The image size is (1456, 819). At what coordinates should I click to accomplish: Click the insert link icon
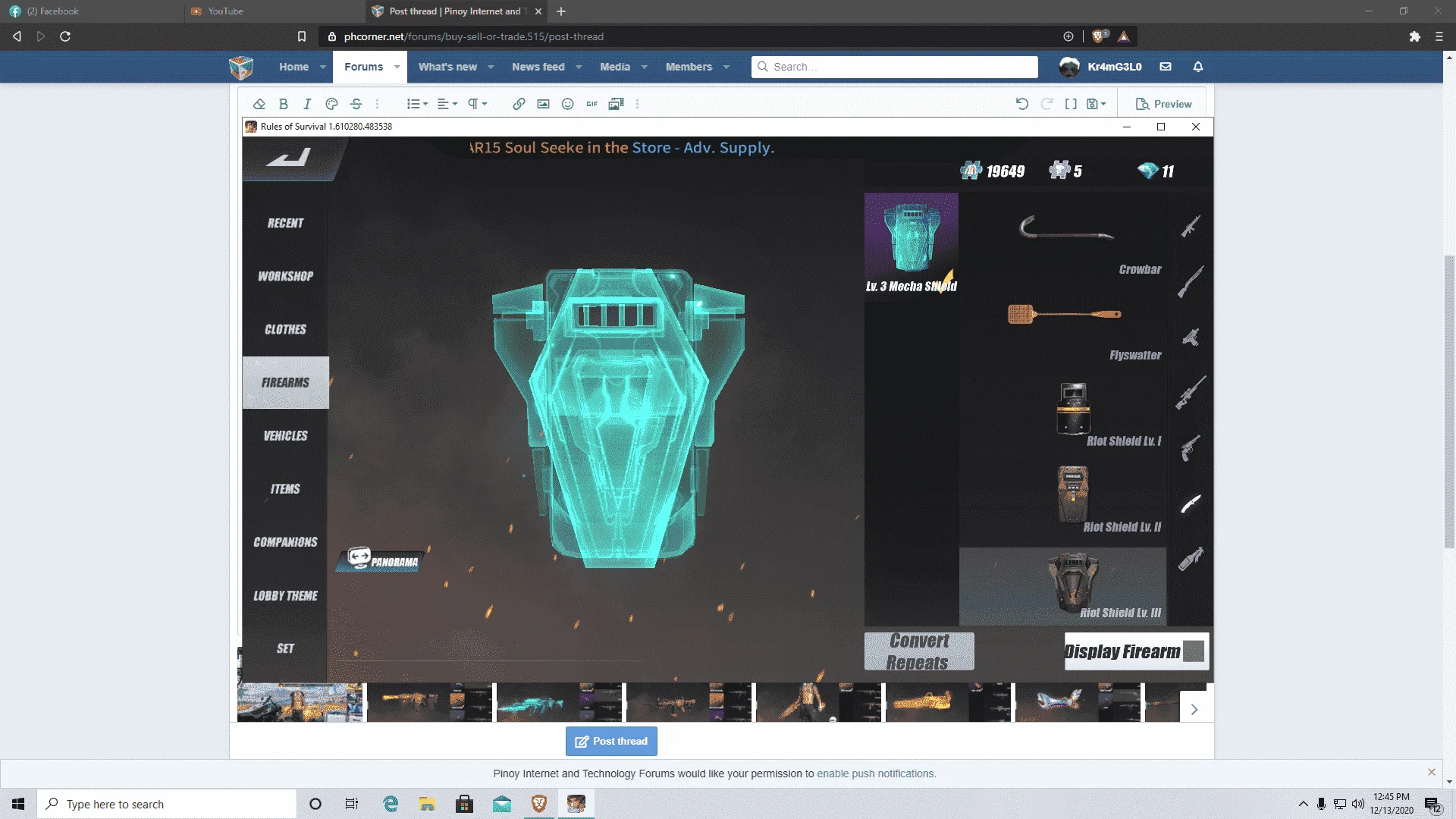pyautogui.click(x=519, y=104)
